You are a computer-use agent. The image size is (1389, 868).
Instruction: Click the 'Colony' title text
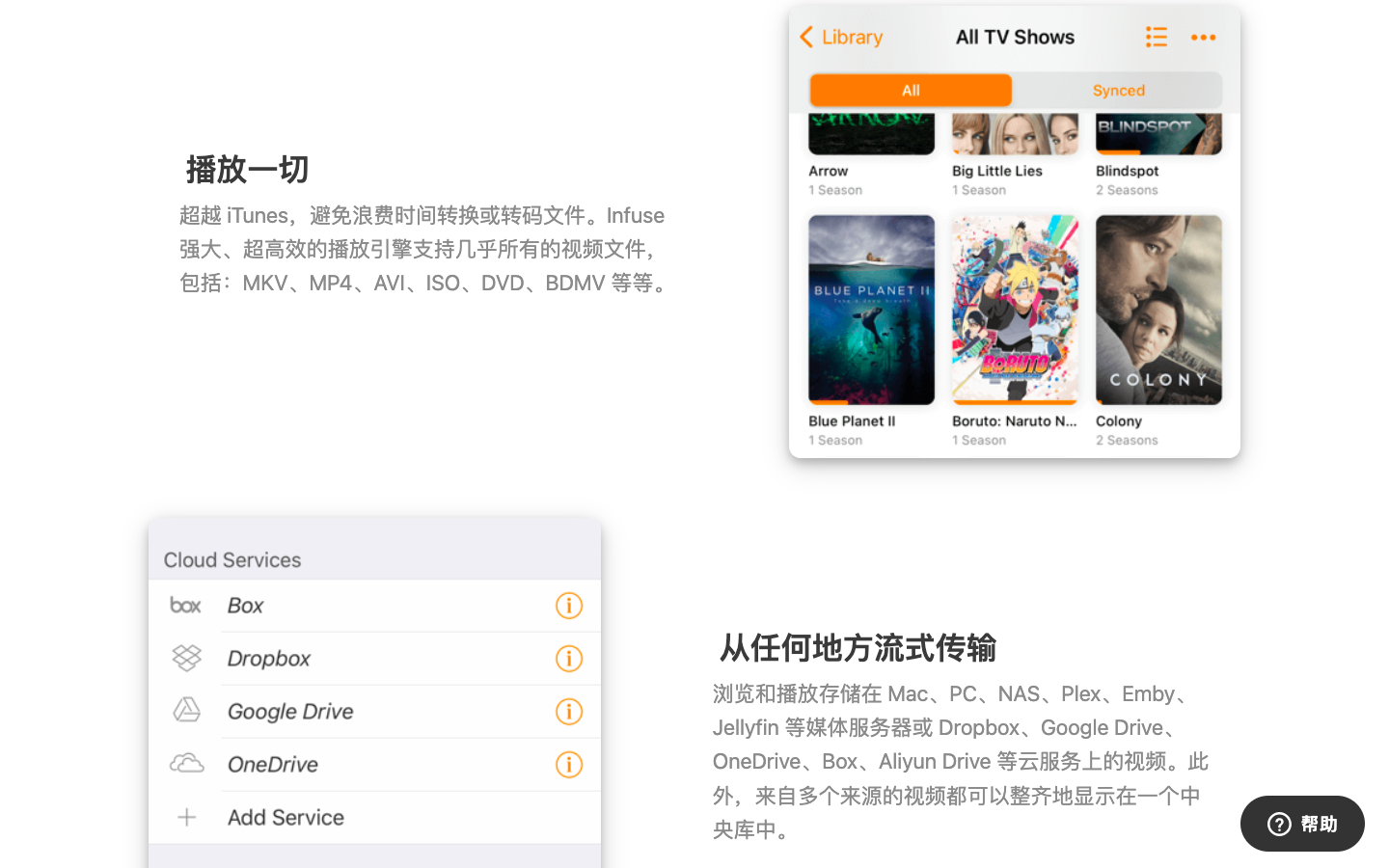1118,420
